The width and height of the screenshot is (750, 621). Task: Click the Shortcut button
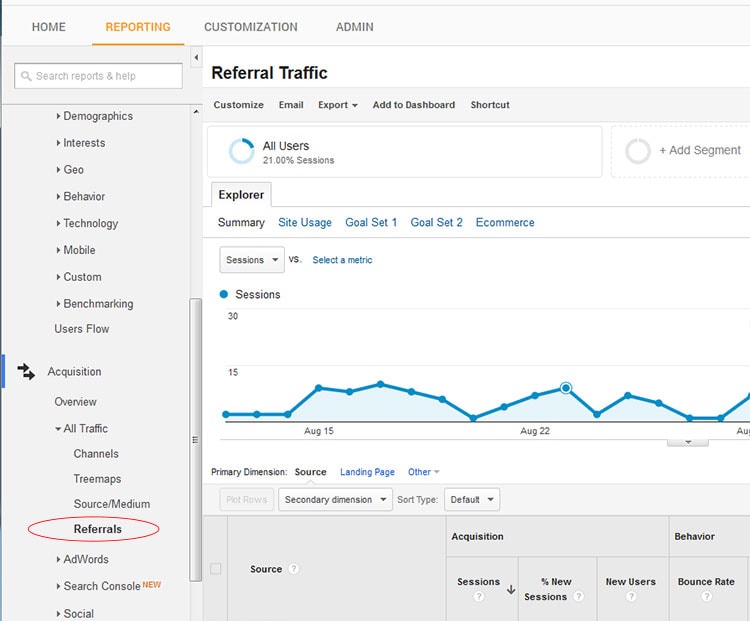click(490, 105)
